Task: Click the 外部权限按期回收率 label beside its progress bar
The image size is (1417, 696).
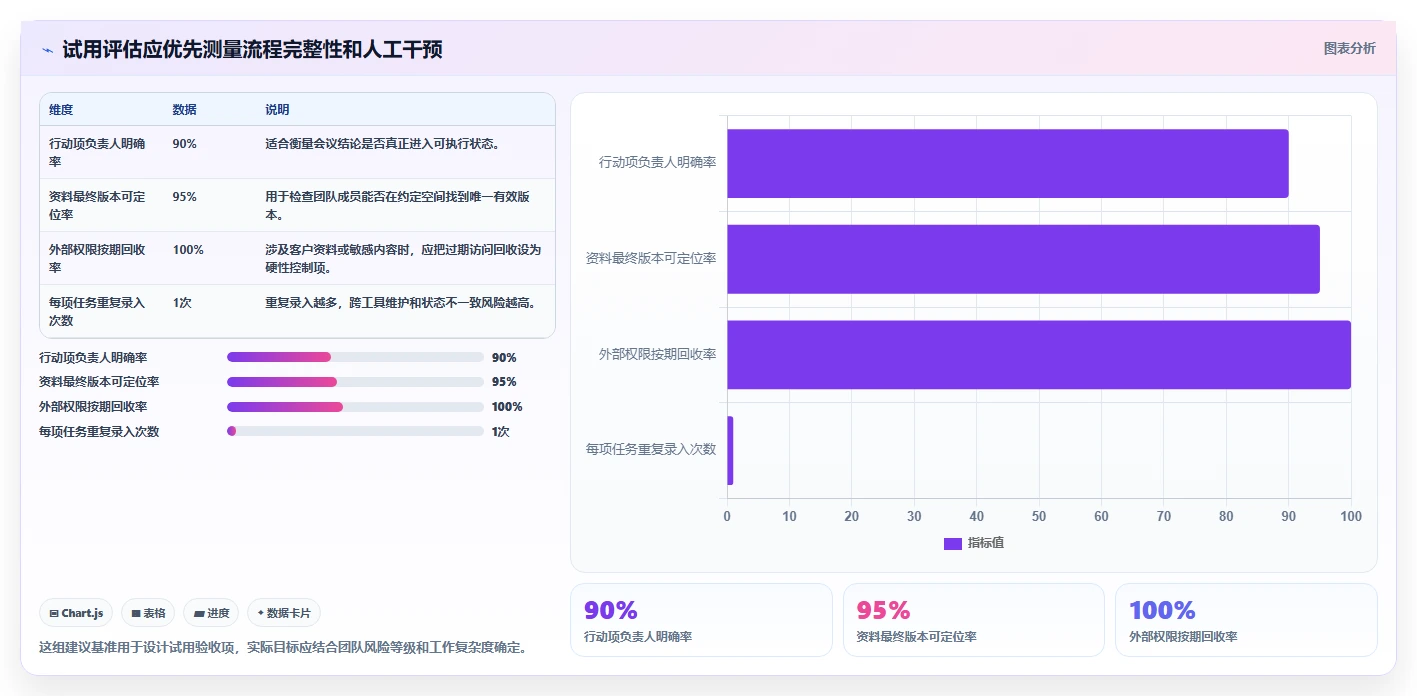Action: tap(93, 407)
